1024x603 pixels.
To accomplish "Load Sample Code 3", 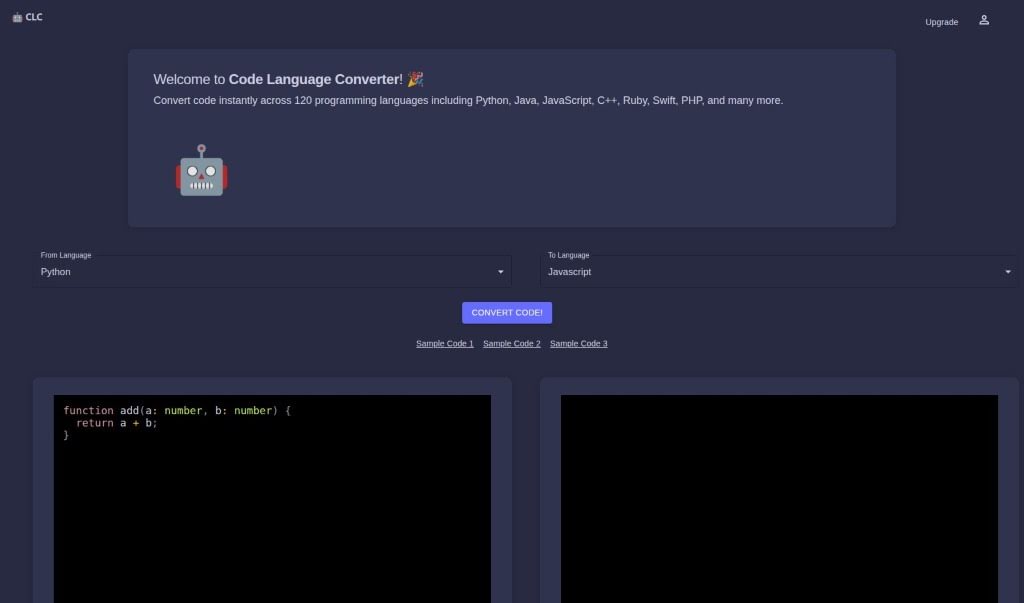I will pyautogui.click(x=578, y=343).
